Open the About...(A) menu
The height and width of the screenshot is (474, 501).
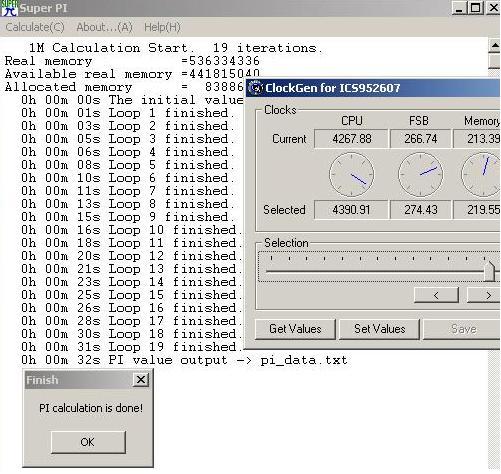(104, 27)
